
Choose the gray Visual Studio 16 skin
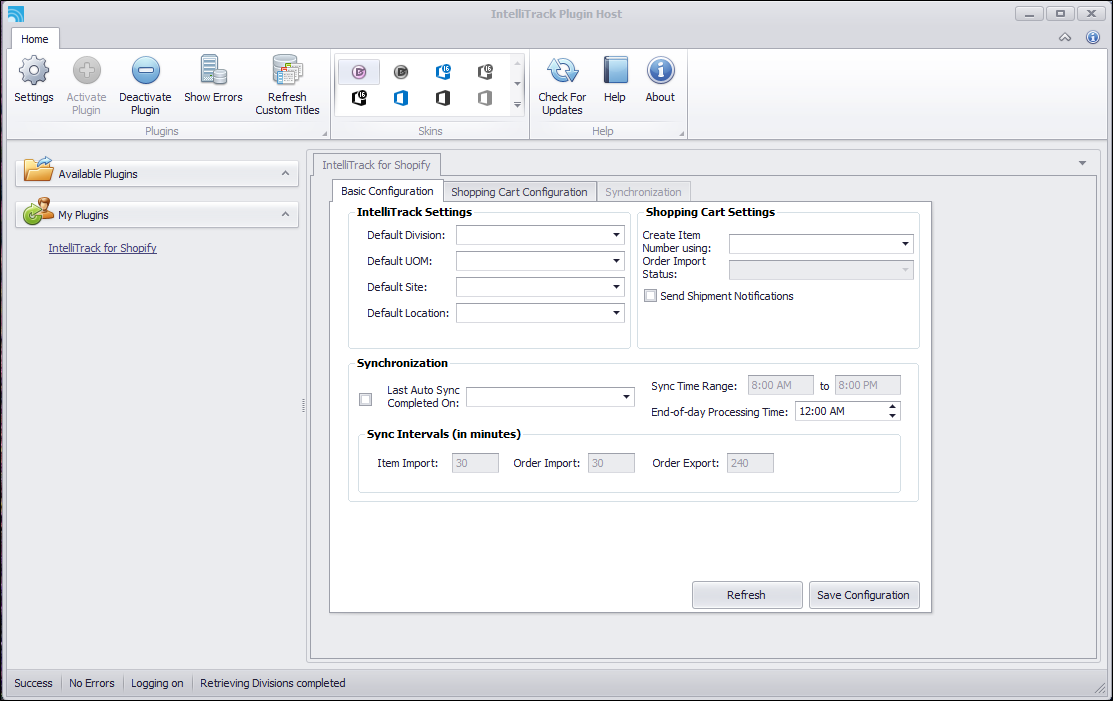click(x=485, y=72)
